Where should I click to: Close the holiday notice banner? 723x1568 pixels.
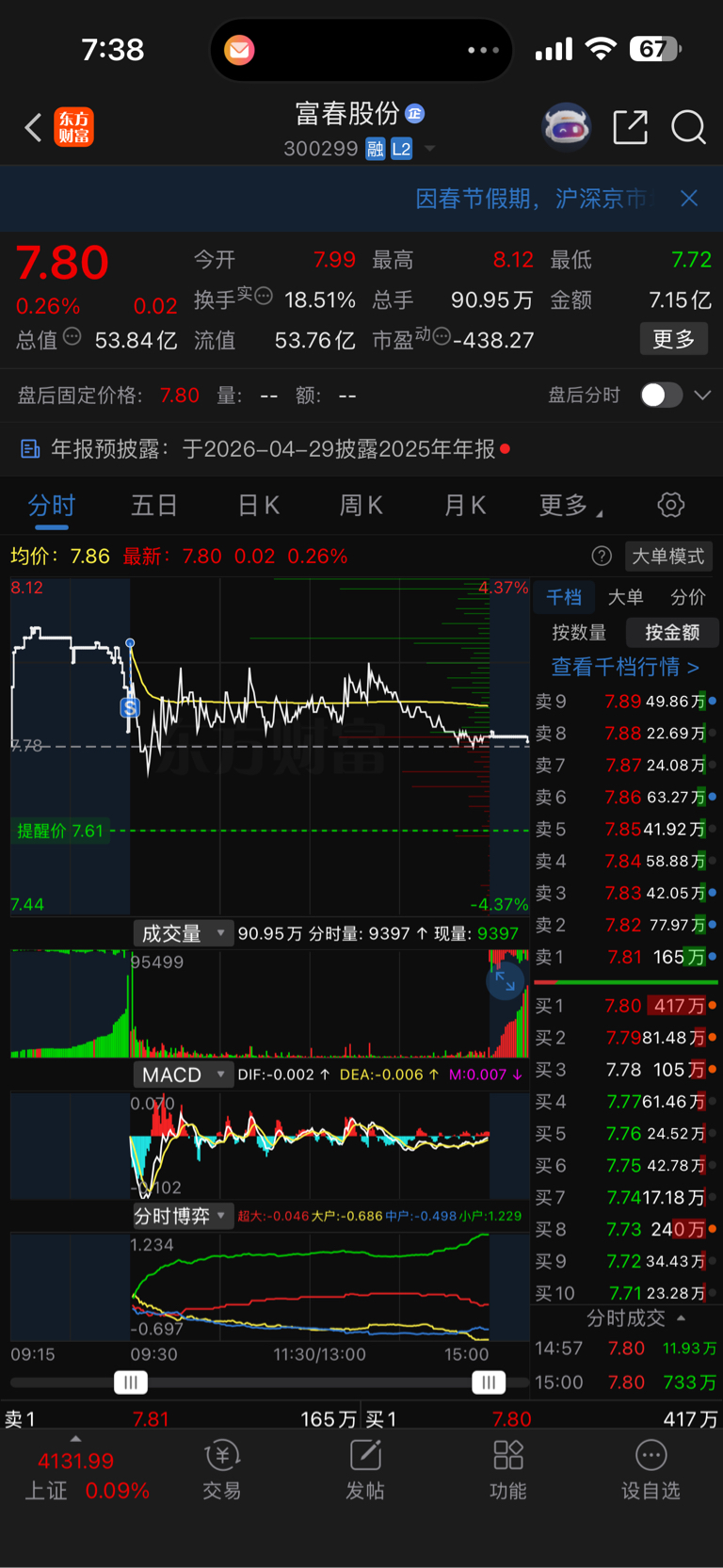point(689,198)
